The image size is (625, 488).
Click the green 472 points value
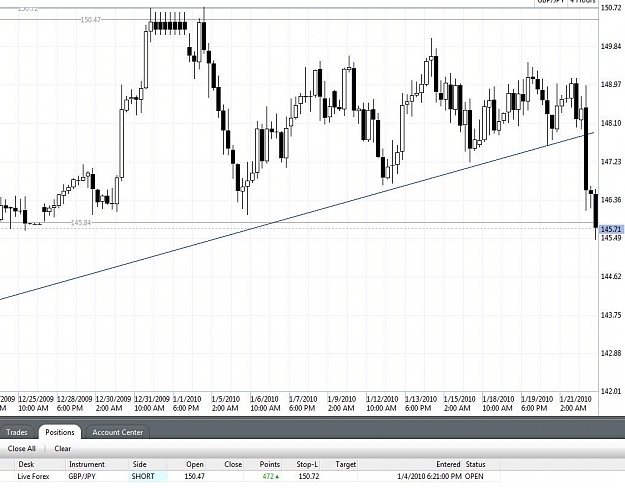[x=271, y=476]
